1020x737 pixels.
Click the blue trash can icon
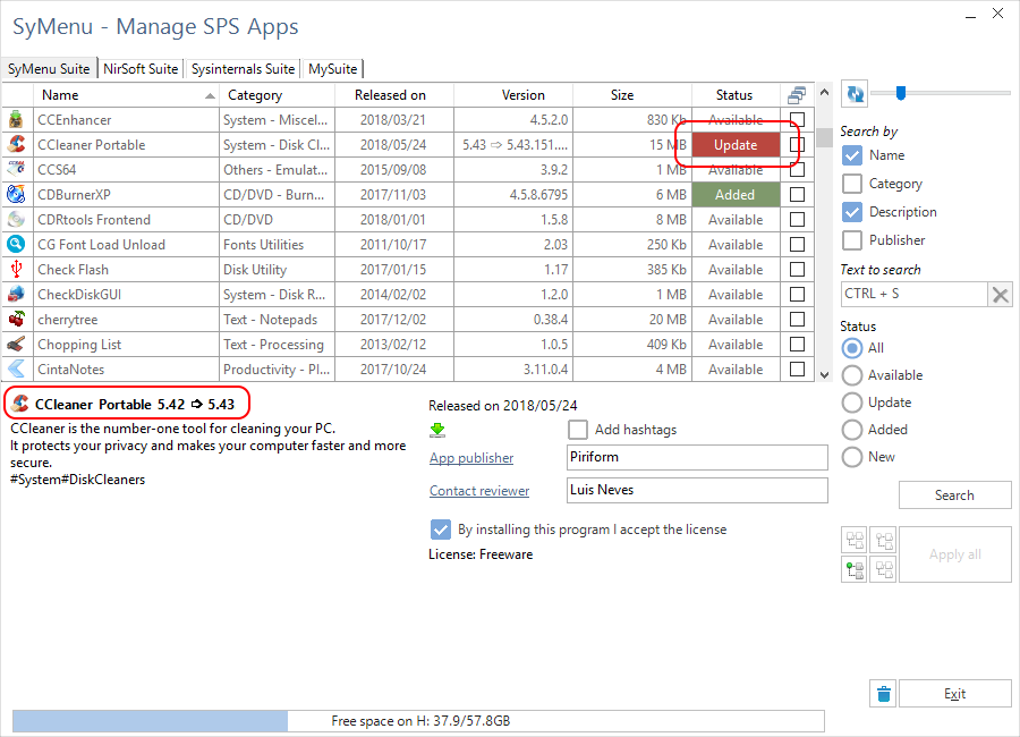tap(883, 693)
